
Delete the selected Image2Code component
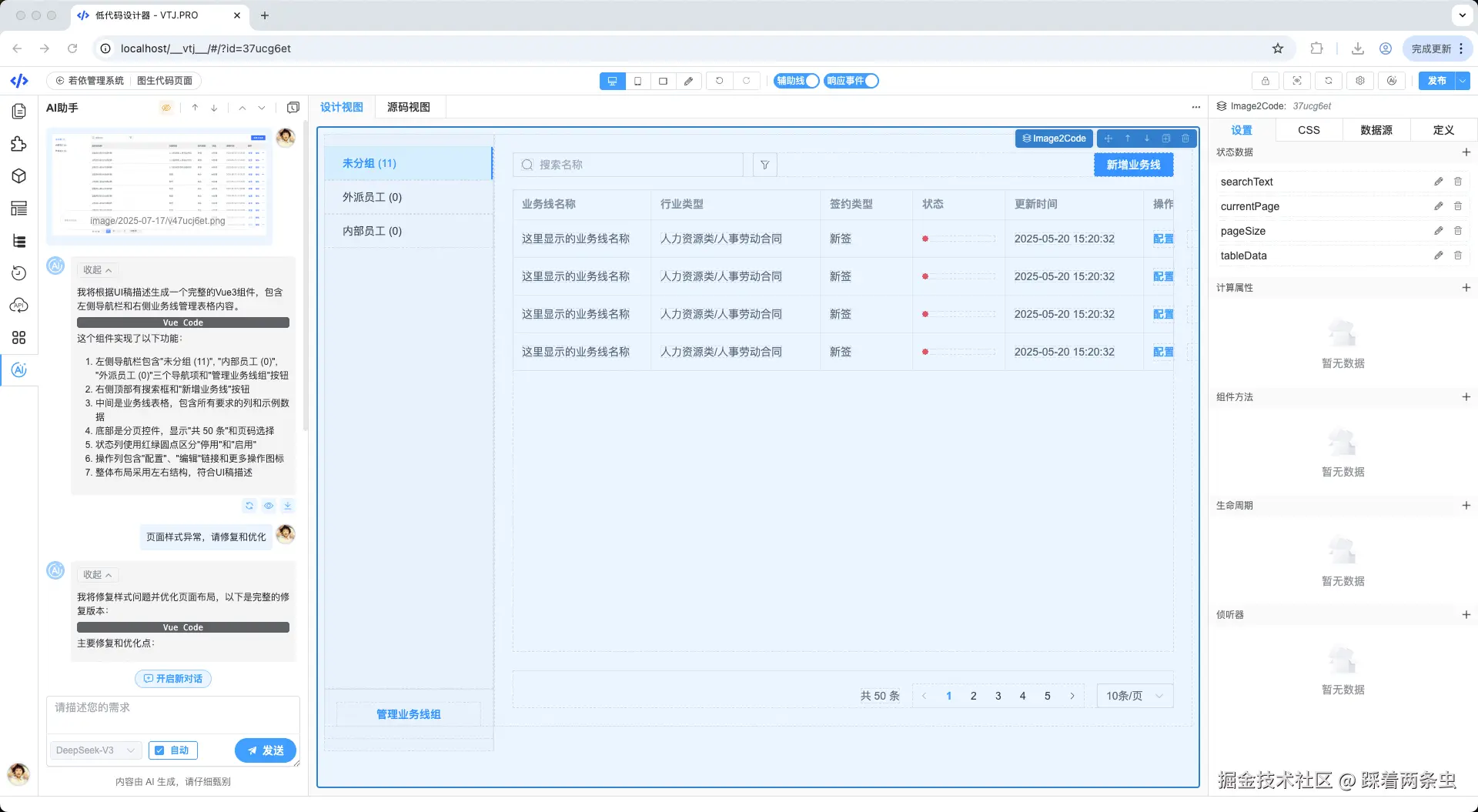[x=1185, y=139]
